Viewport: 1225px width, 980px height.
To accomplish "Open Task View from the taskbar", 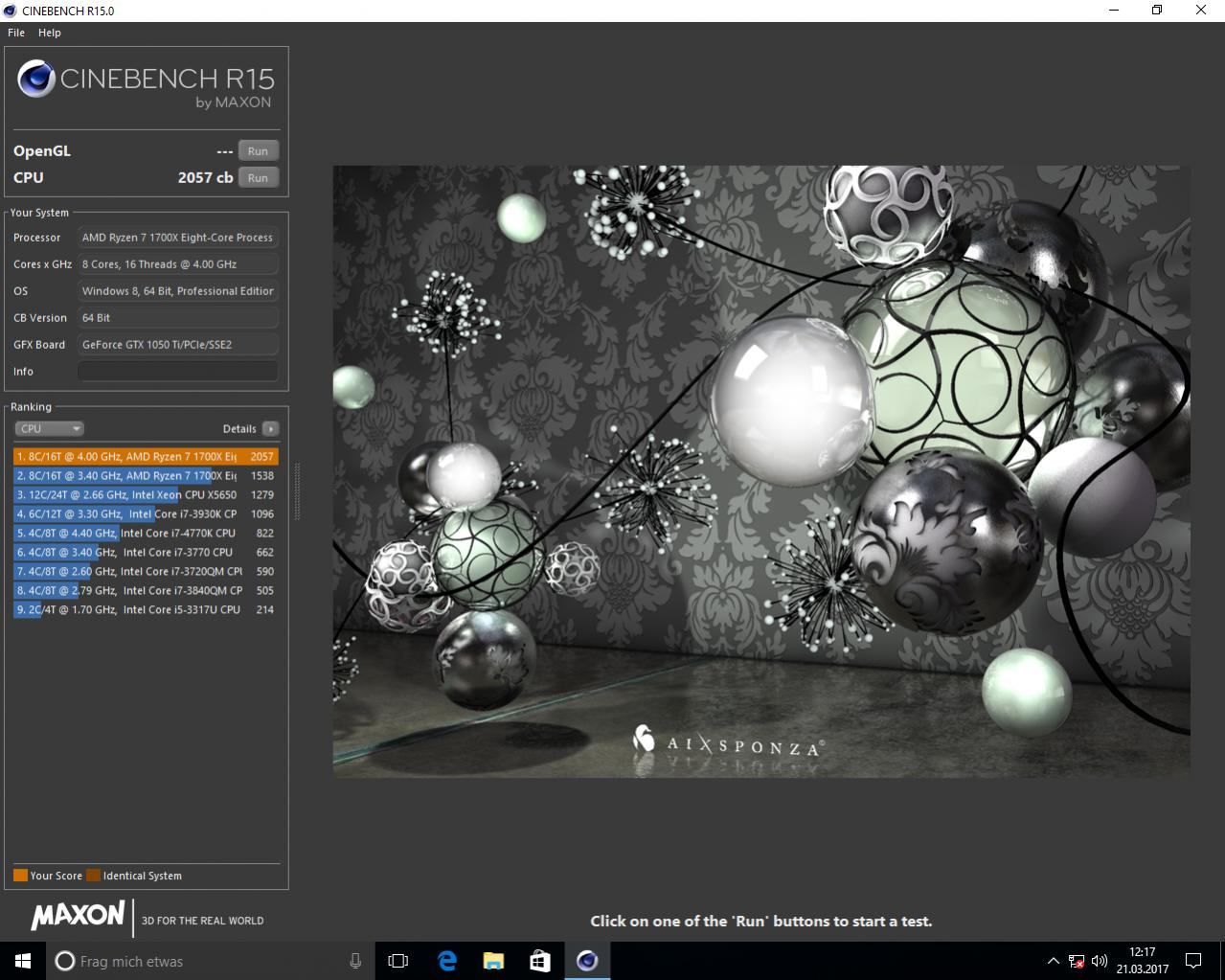I will coord(398,961).
